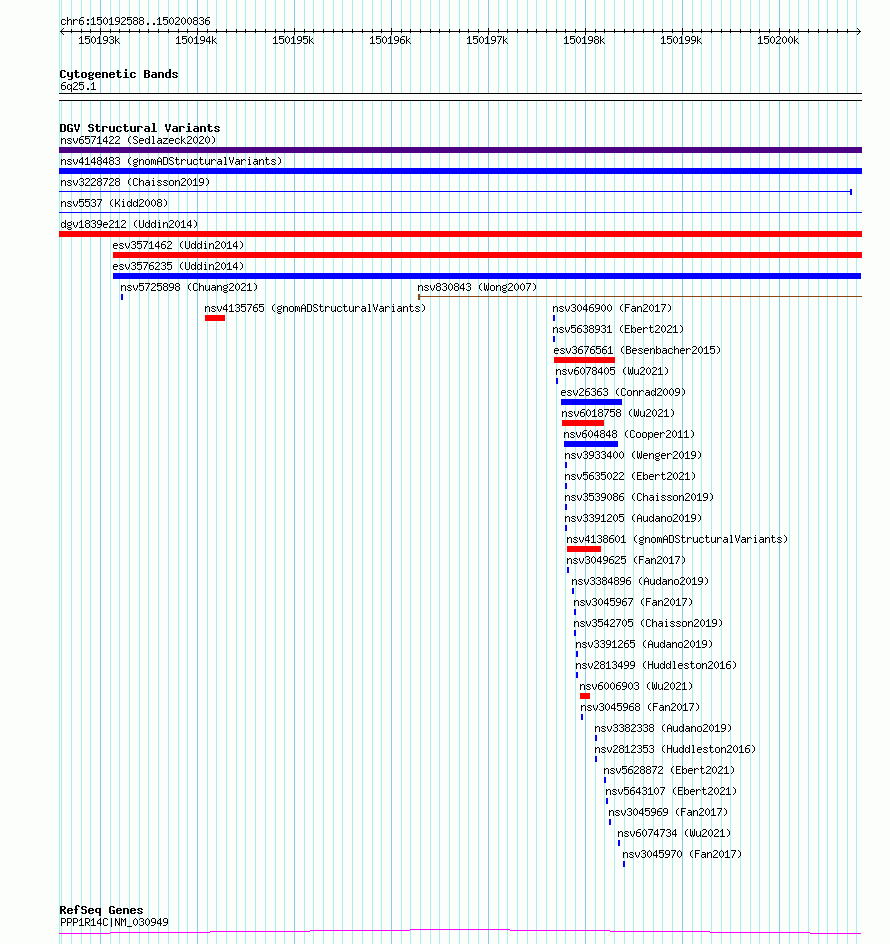Click the esv26363 (Conrad2009) label
The width and height of the screenshot is (890, 944).
pyautogui.click(x=623, y=393)
